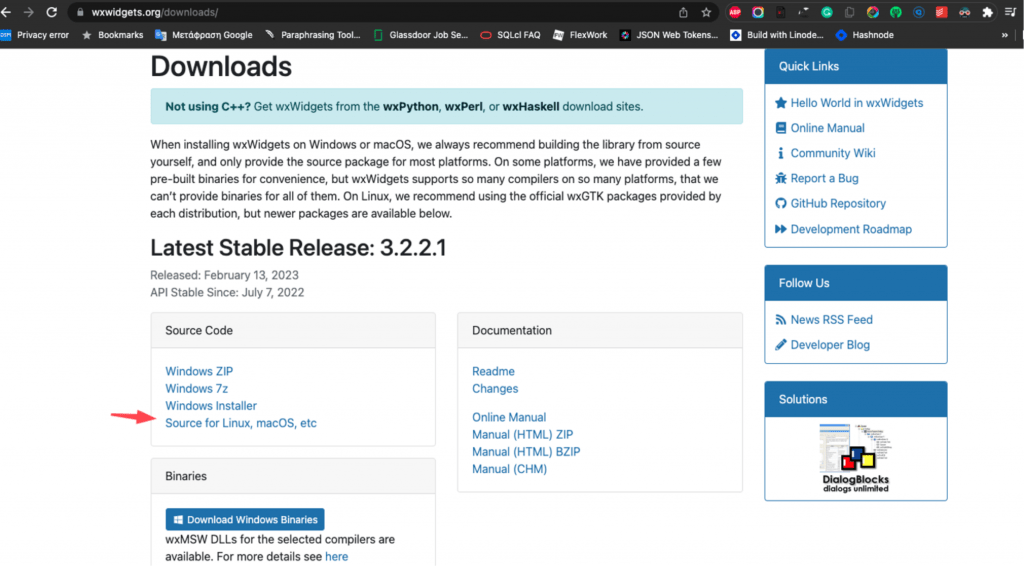Image resolution: width=1024 pixels, height=566 pixels.
Task: Open the Hashnode bookmark
Action: 865,35
